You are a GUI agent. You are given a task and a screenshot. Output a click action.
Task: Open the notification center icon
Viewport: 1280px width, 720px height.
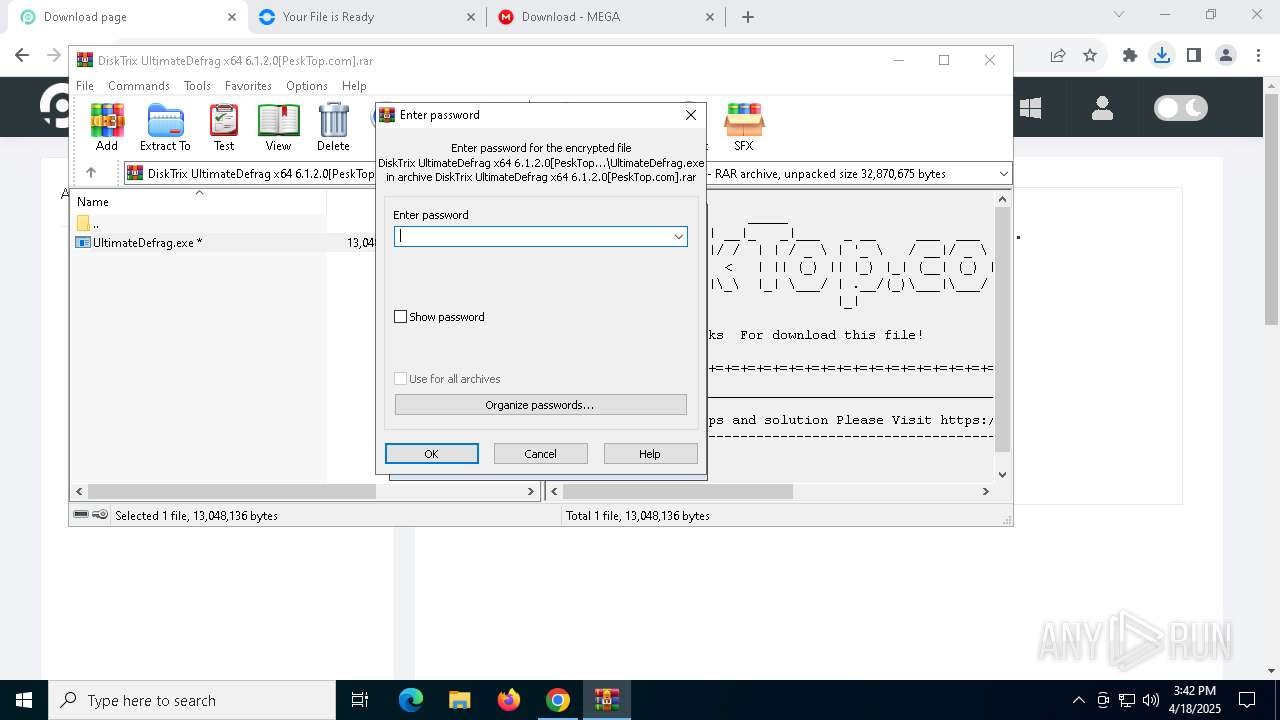(x=1247, y=700)
